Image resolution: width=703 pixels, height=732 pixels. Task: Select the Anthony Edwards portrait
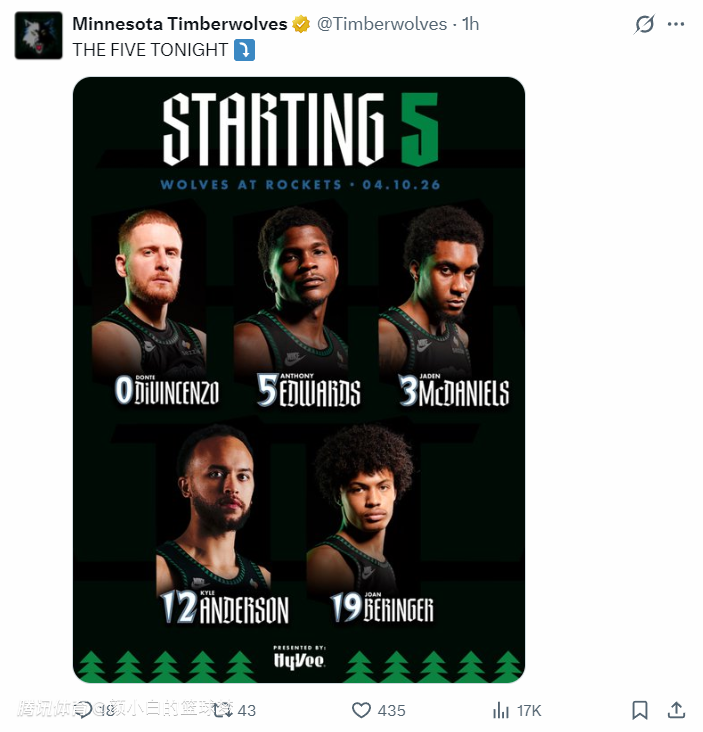(x=295, y=290)
